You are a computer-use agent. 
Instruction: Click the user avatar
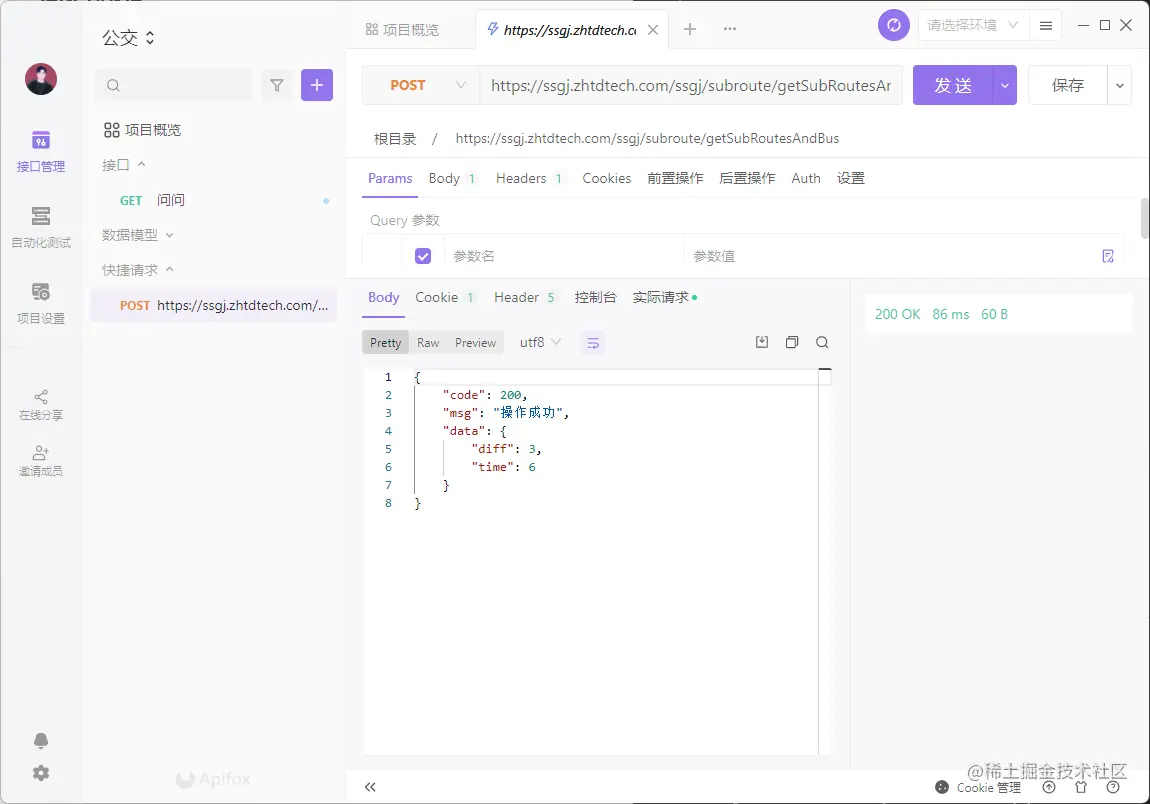[41, 79]
